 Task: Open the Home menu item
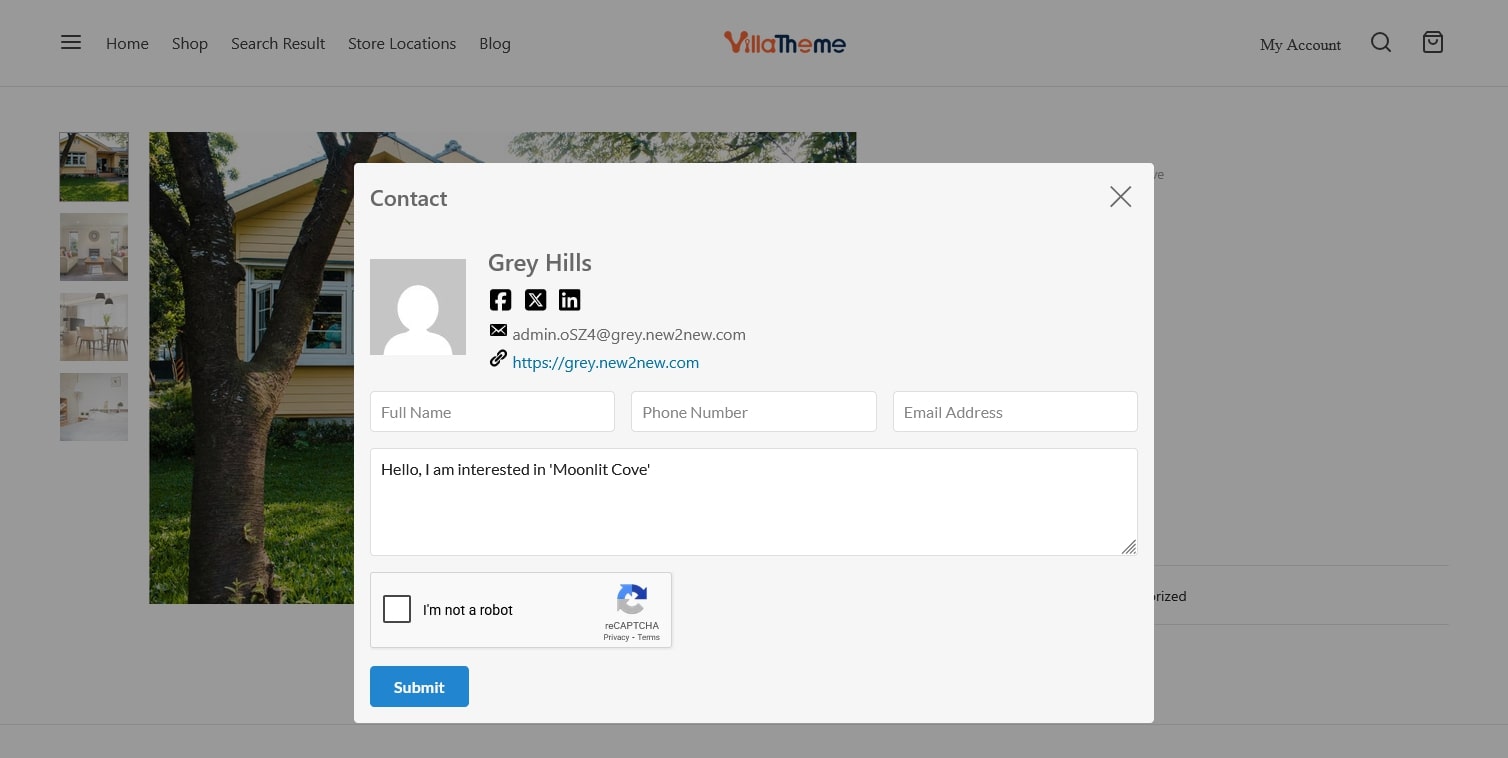point(127,44)
